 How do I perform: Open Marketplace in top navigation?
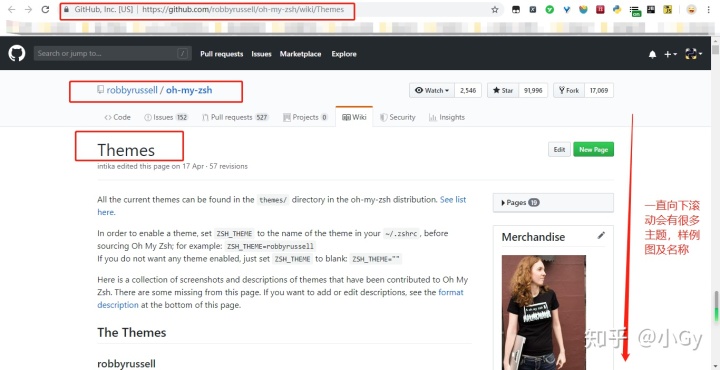[x=300, y=54]
